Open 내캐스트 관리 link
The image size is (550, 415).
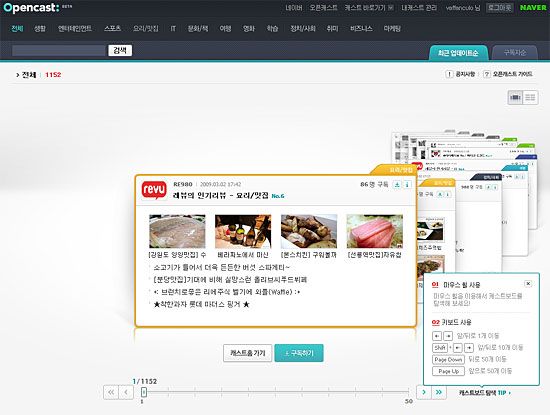tap(420, 8)
